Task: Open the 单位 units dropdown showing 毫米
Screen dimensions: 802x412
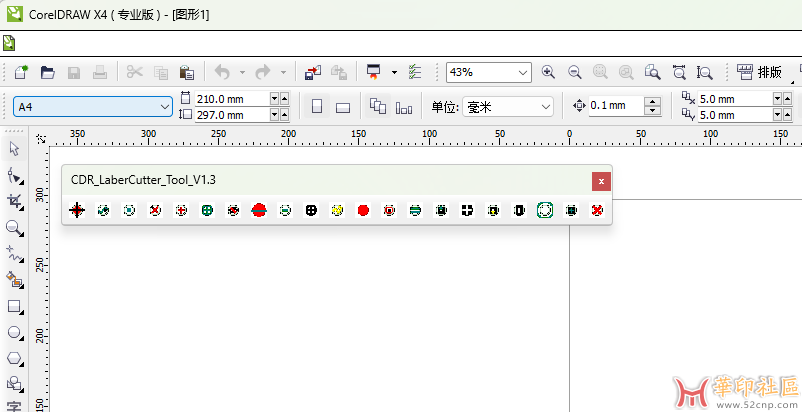Action: click(508, 107)
